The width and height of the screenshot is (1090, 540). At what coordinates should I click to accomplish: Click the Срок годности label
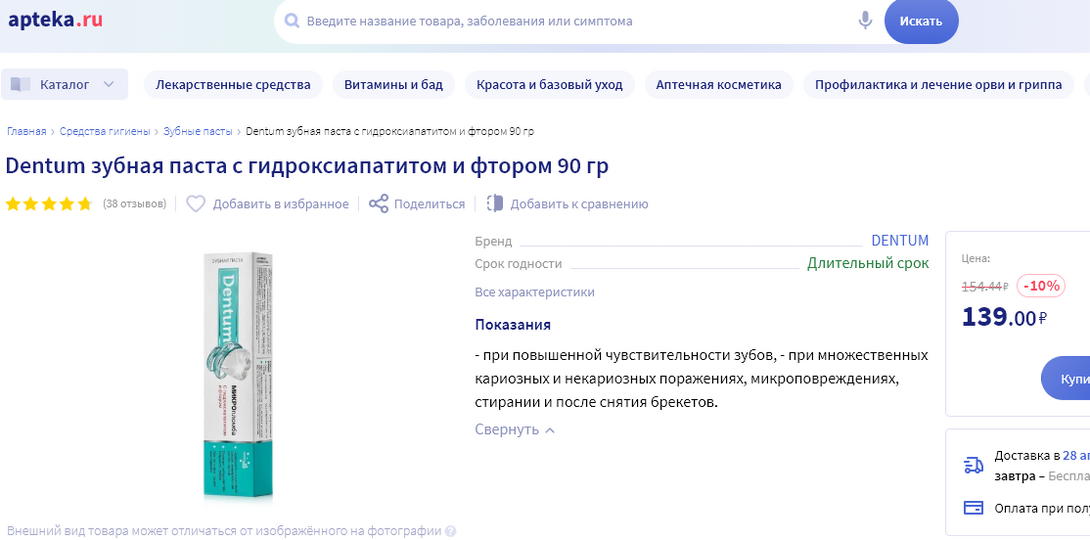pyautogui.click(x=519, y=264)
